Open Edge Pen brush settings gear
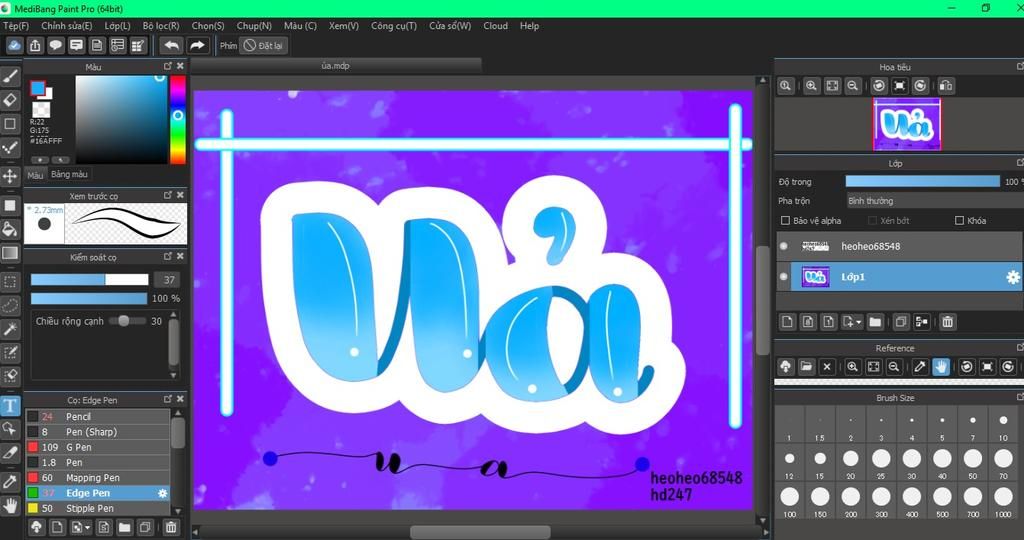The image size is (1024, 540). click(163, 494)
